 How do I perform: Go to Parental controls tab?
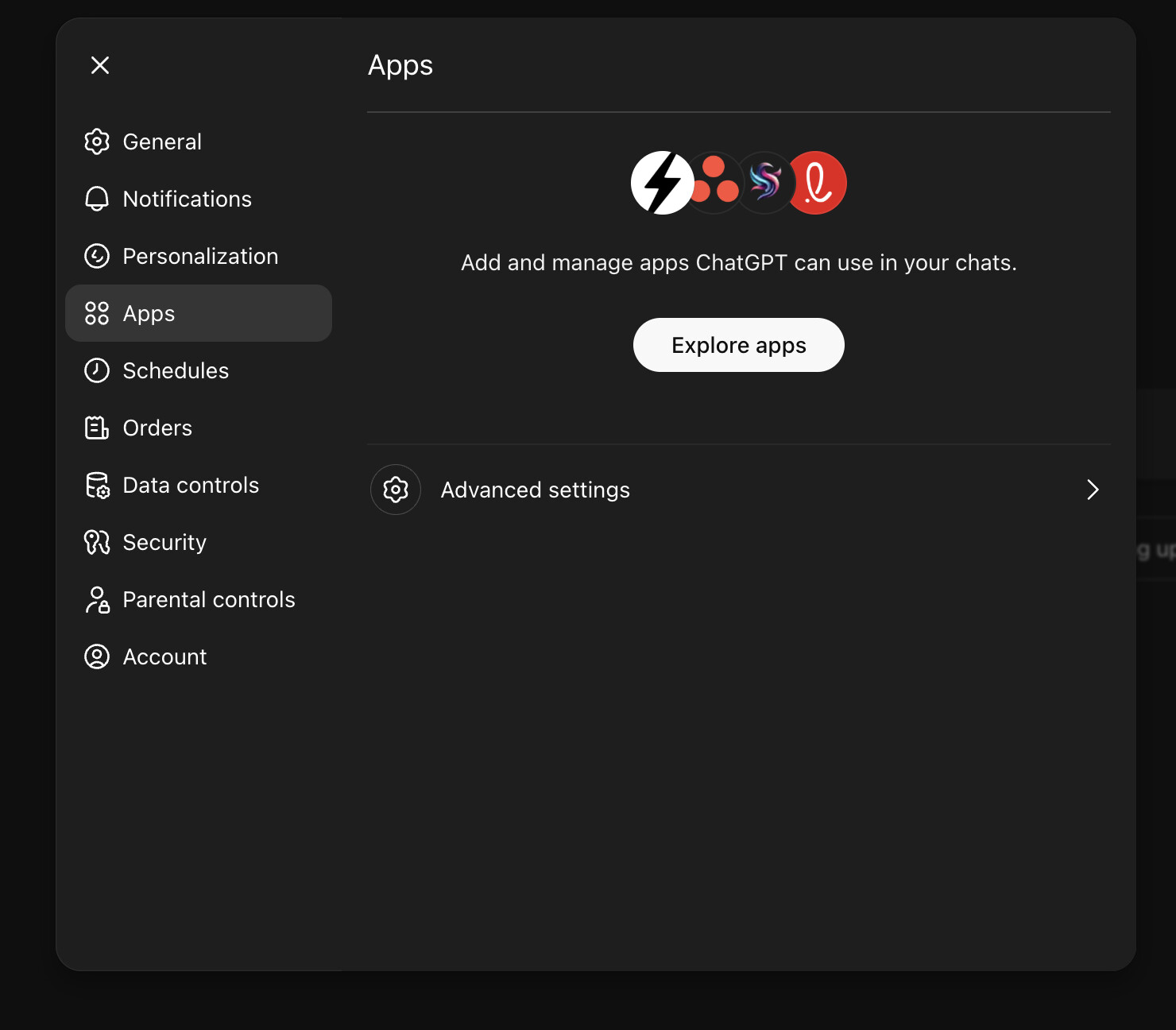199,599
